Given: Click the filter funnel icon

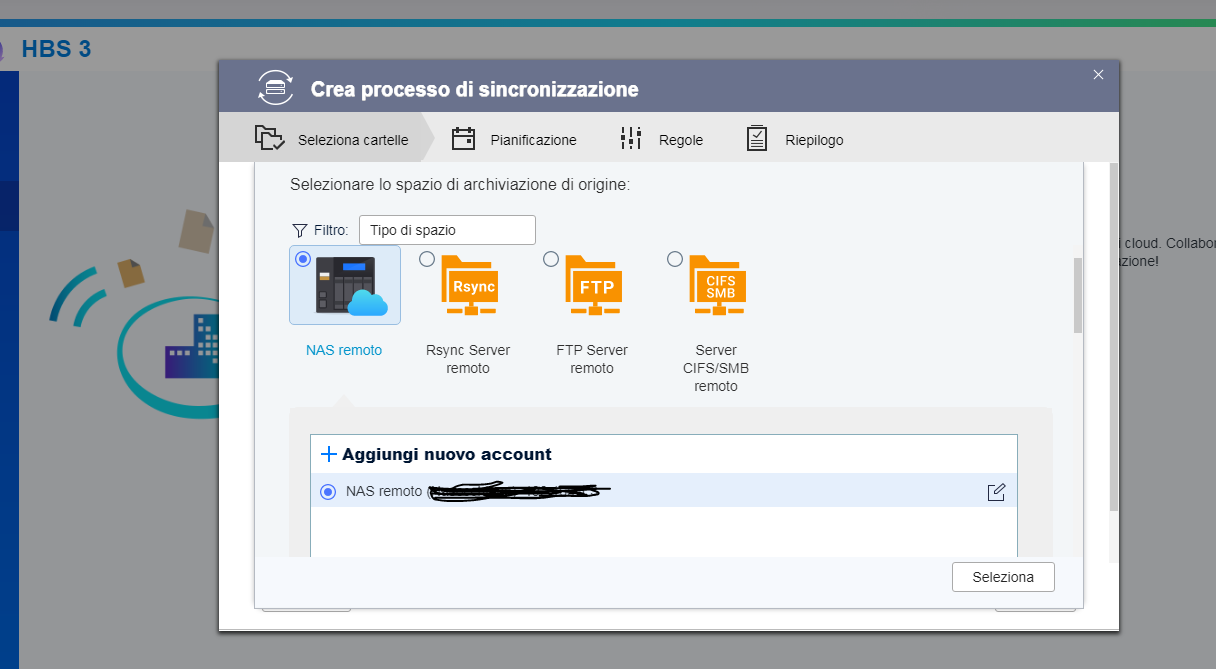Looking at the screenshot, I should pyautogui.click(x=299, y=230).
